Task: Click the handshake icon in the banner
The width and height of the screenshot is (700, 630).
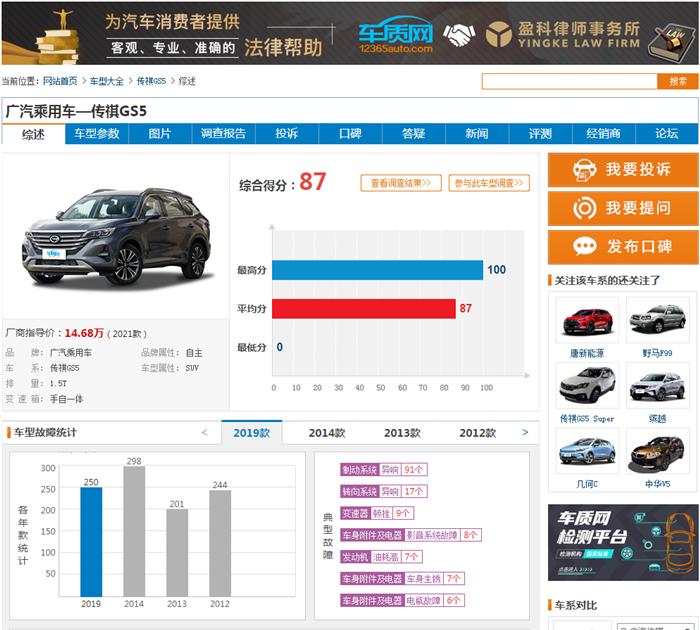Action: (x=459, y=35)
